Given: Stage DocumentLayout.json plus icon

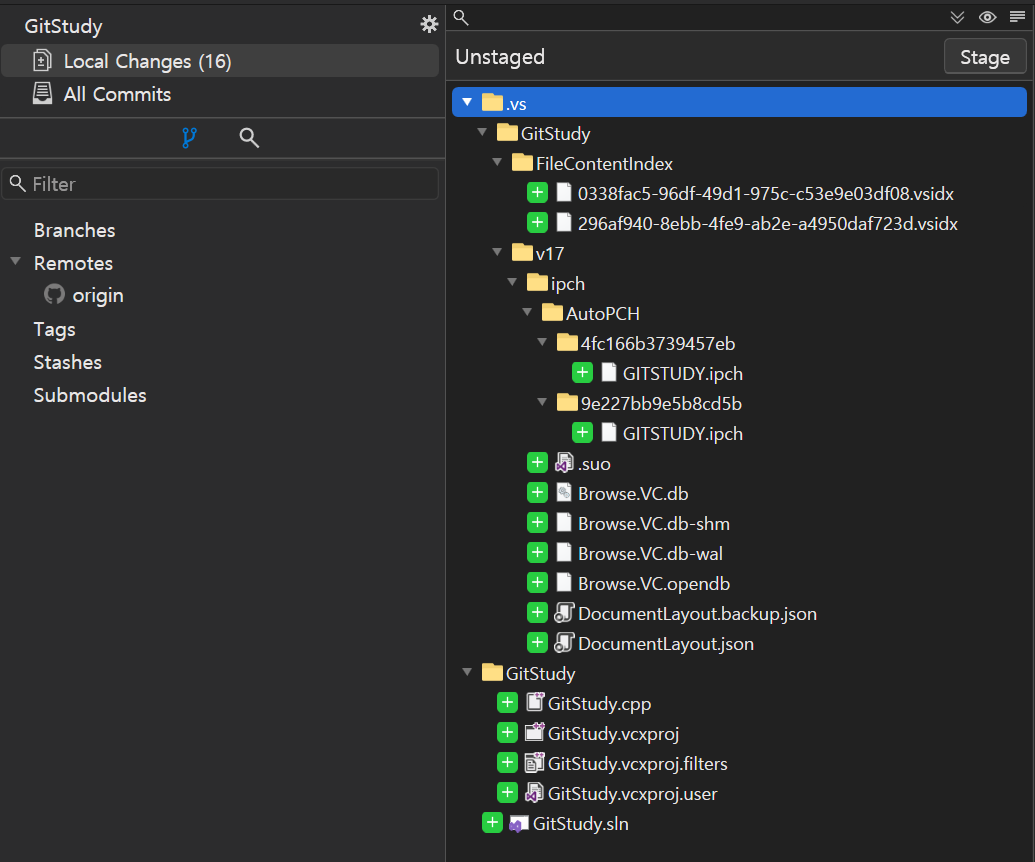Looking at the screenshot, I should (x=537, y=643).
